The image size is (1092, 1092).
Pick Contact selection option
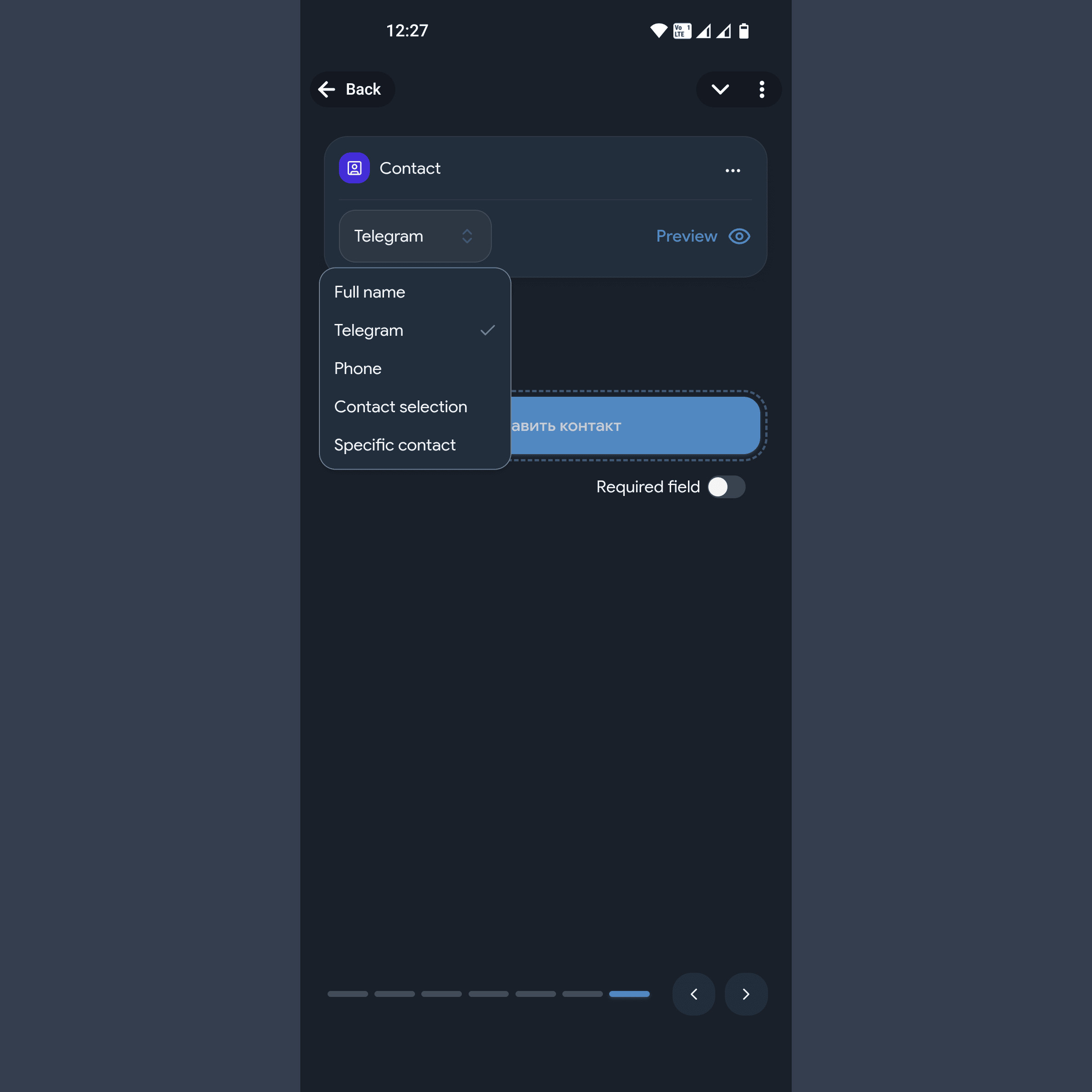point(415,407)
